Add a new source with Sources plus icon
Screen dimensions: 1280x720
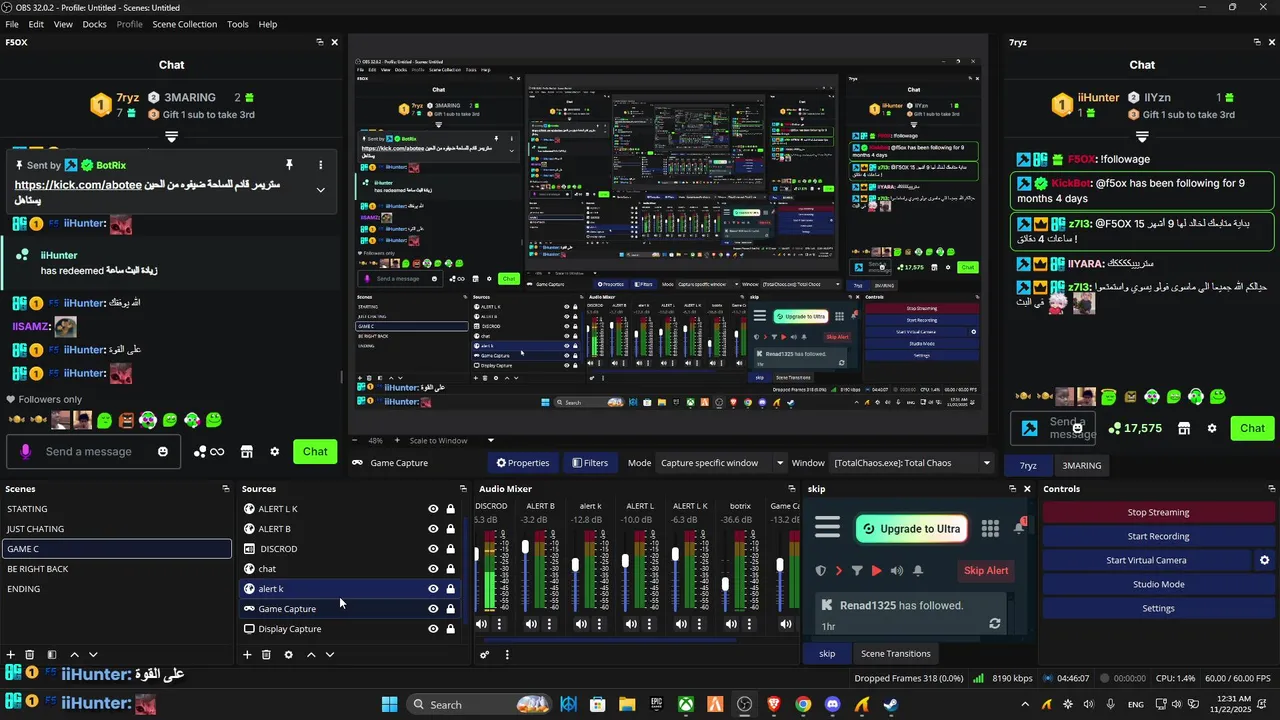click(x=247, y=655)
